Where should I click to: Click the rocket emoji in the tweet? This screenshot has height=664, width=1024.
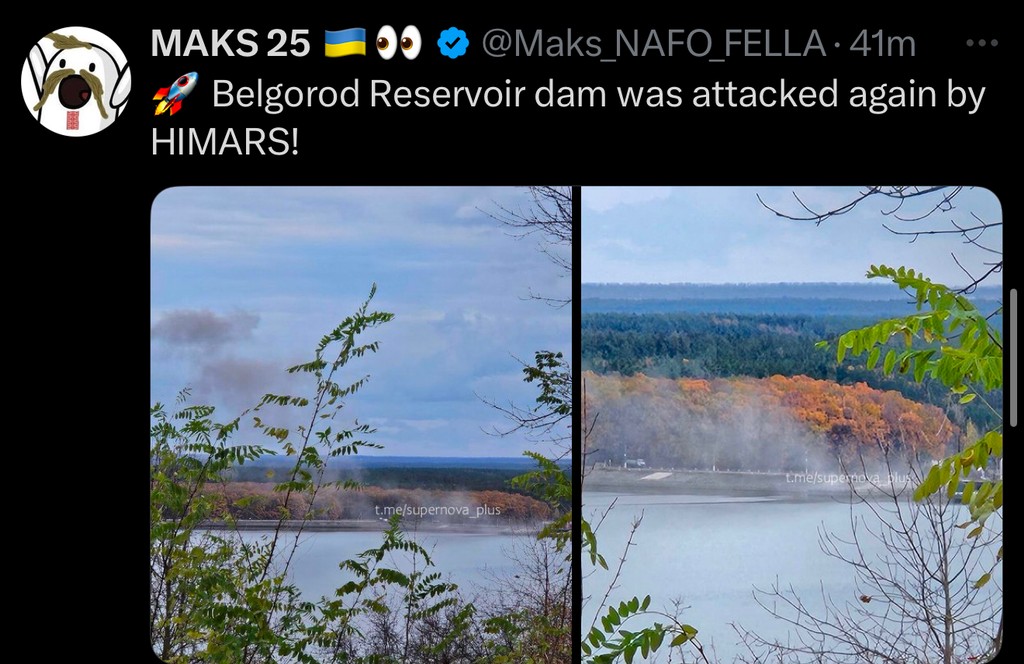(x=175, y=94)
